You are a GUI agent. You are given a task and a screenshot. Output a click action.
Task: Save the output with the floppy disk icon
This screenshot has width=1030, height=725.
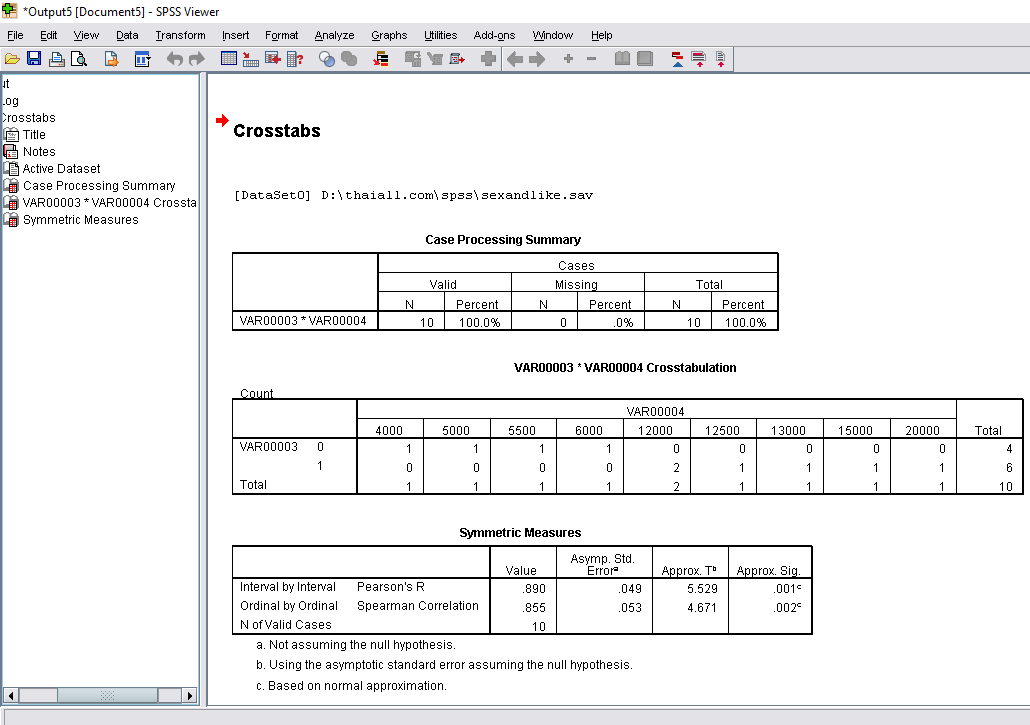[34, 59]
